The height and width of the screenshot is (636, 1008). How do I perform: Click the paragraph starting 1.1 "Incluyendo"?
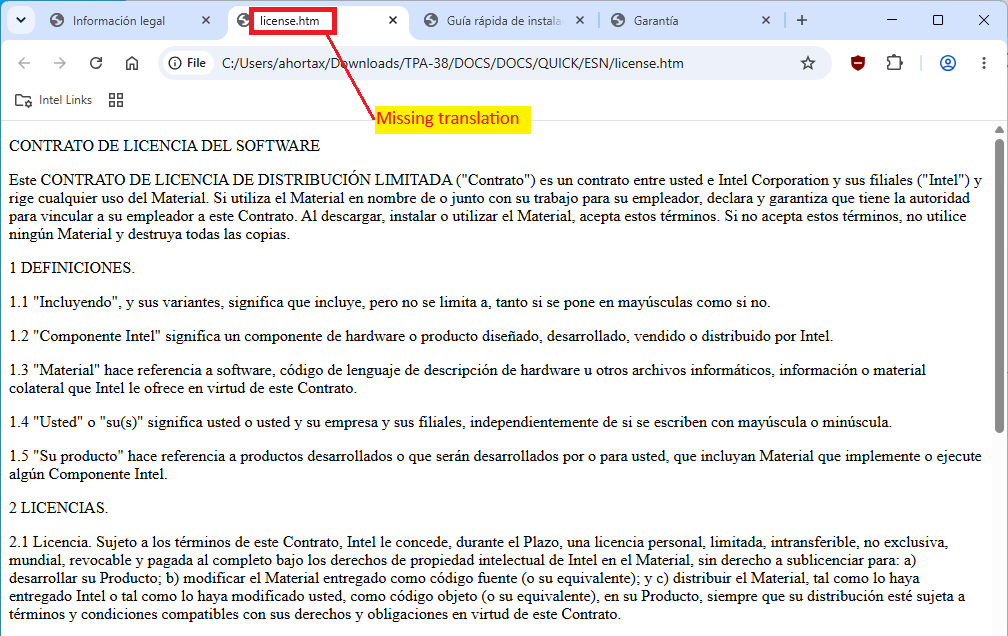click(390, 302)
